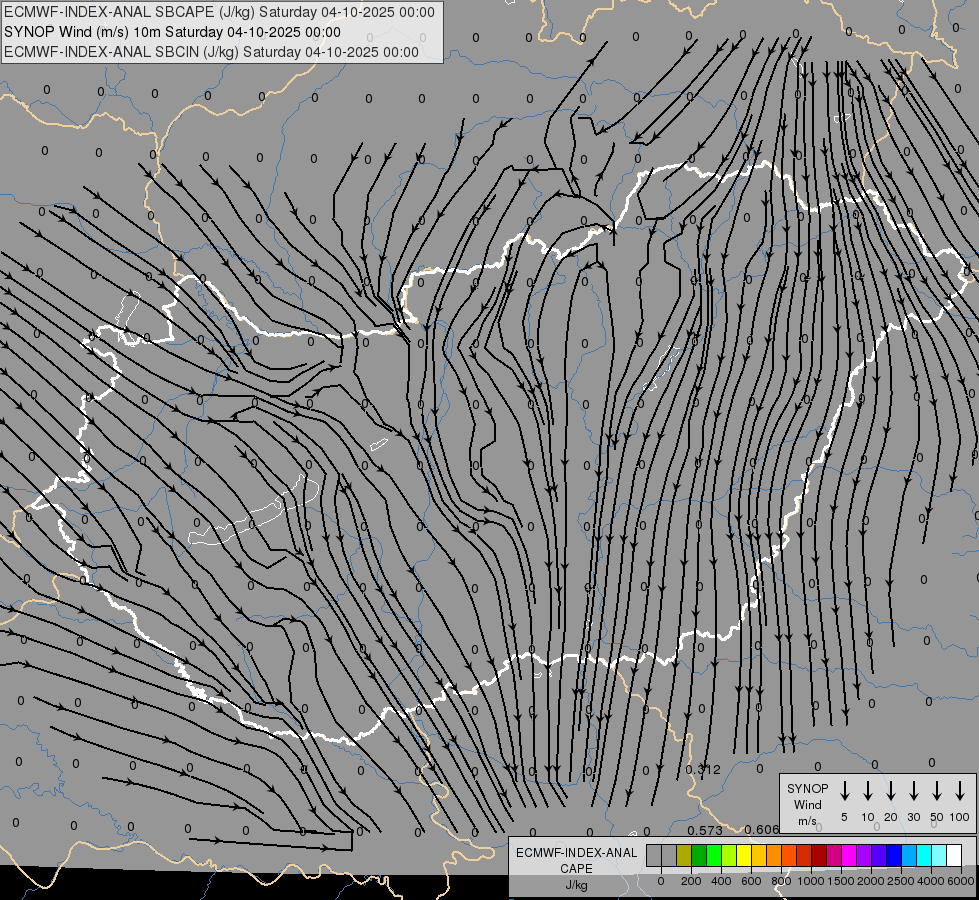Click the white 6000 J/kg CAPE swatch

click(x=953, y=855)
